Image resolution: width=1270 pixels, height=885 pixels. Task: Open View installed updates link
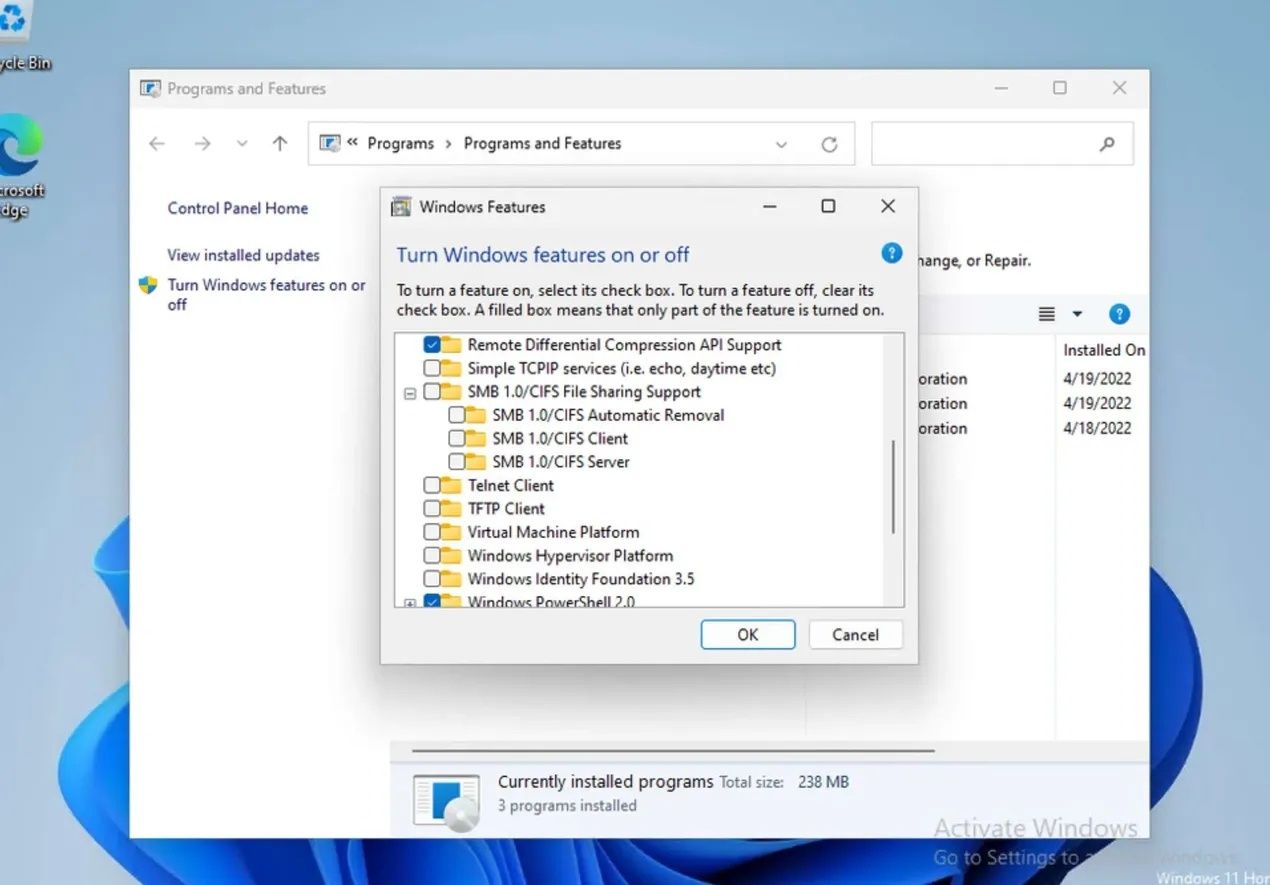[x=243, y=255]
